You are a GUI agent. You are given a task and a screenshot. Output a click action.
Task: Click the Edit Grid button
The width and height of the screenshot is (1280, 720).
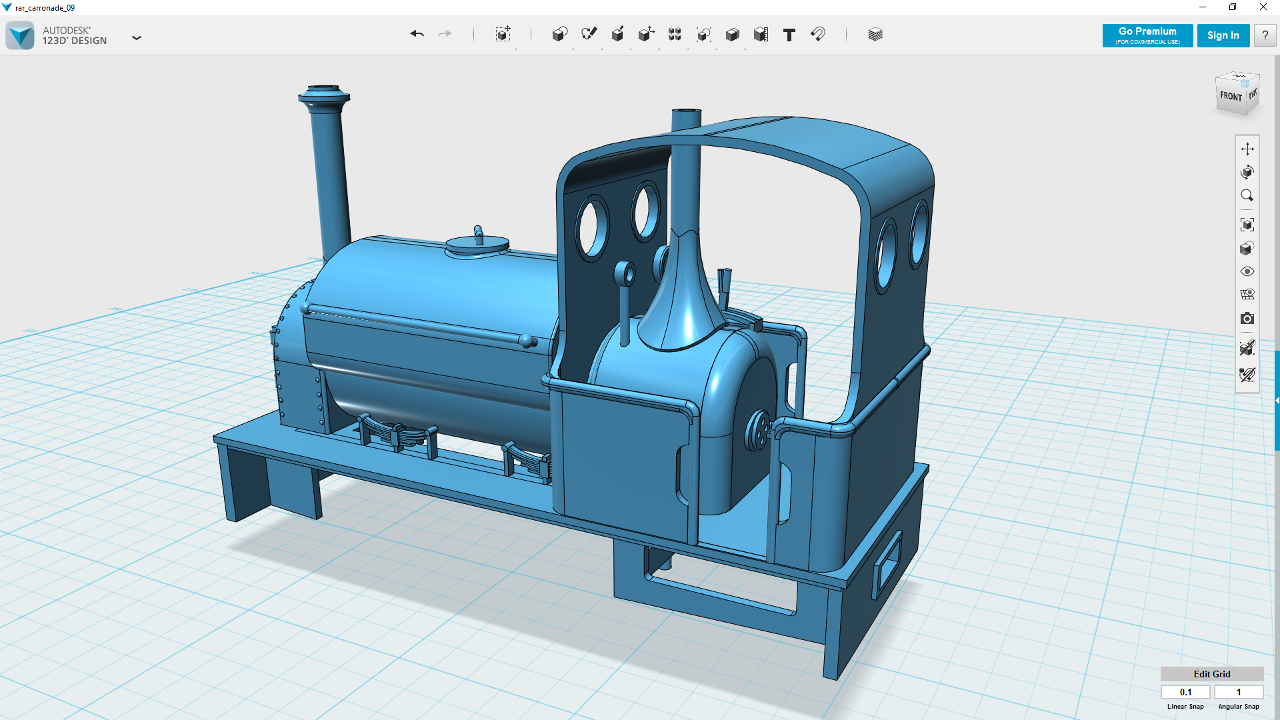coord(1212,674)
